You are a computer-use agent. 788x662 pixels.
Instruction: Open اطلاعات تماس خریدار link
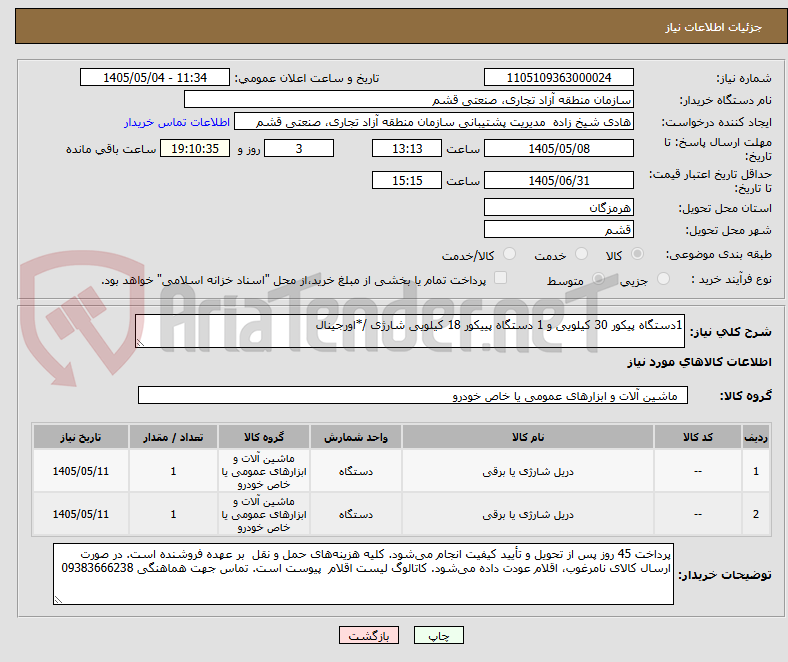(177, 122)
